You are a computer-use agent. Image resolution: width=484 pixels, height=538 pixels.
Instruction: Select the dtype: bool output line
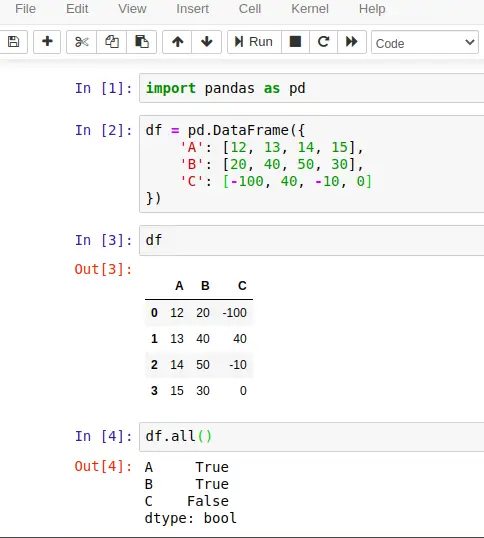coord(191,518)
